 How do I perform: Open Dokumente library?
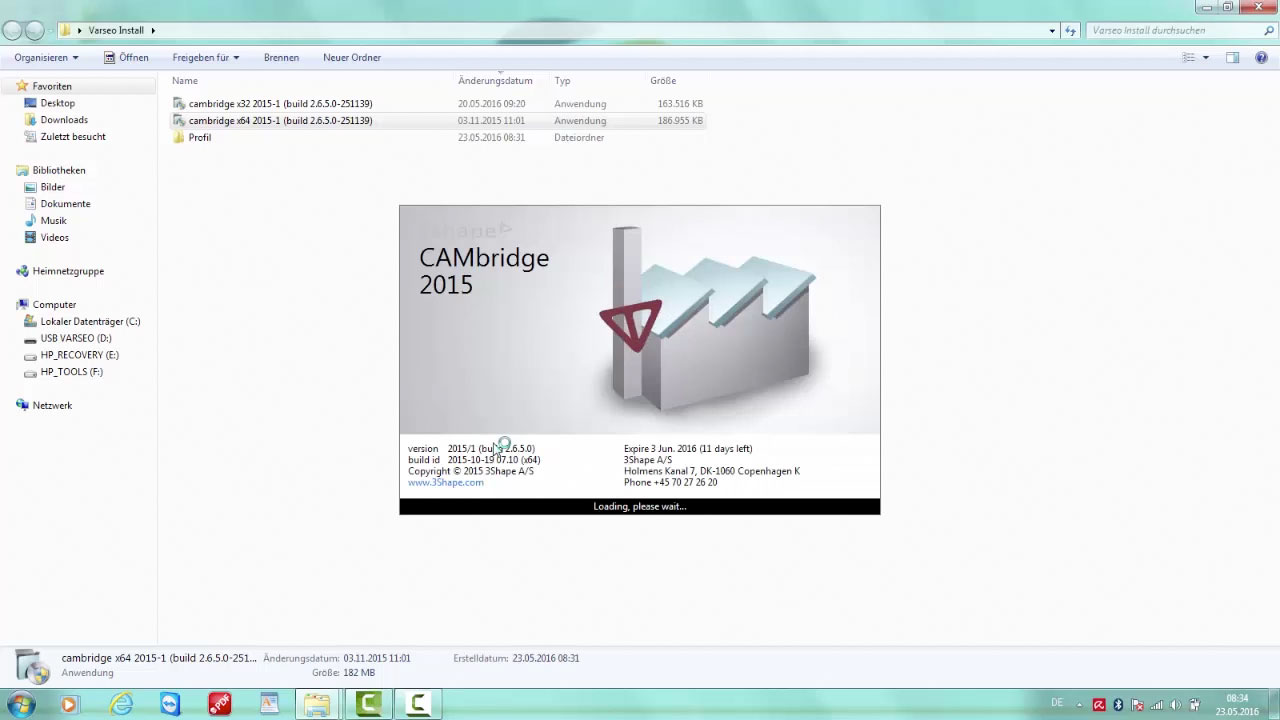coord(65,204)
